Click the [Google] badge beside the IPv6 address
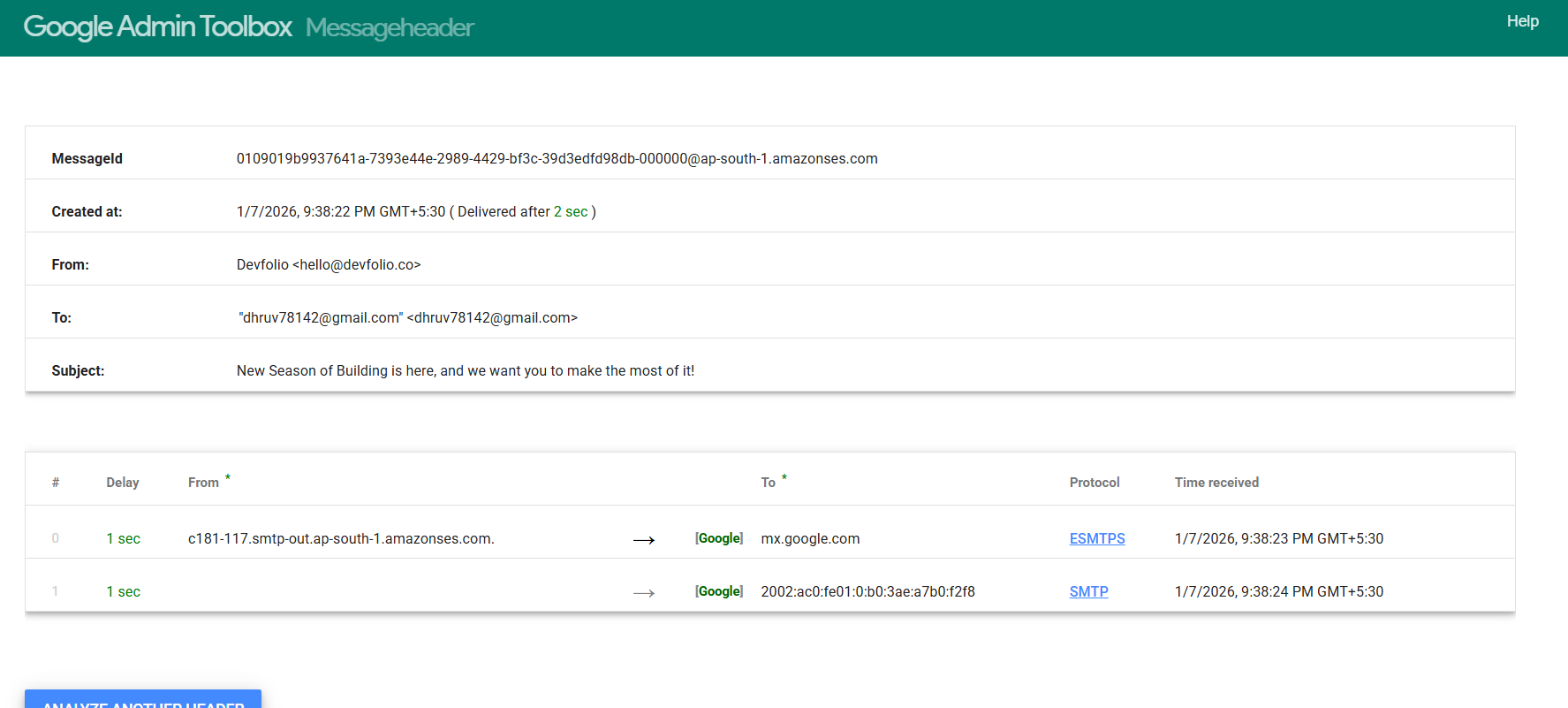The image size is (1568, 708). [x=719, y=591]
